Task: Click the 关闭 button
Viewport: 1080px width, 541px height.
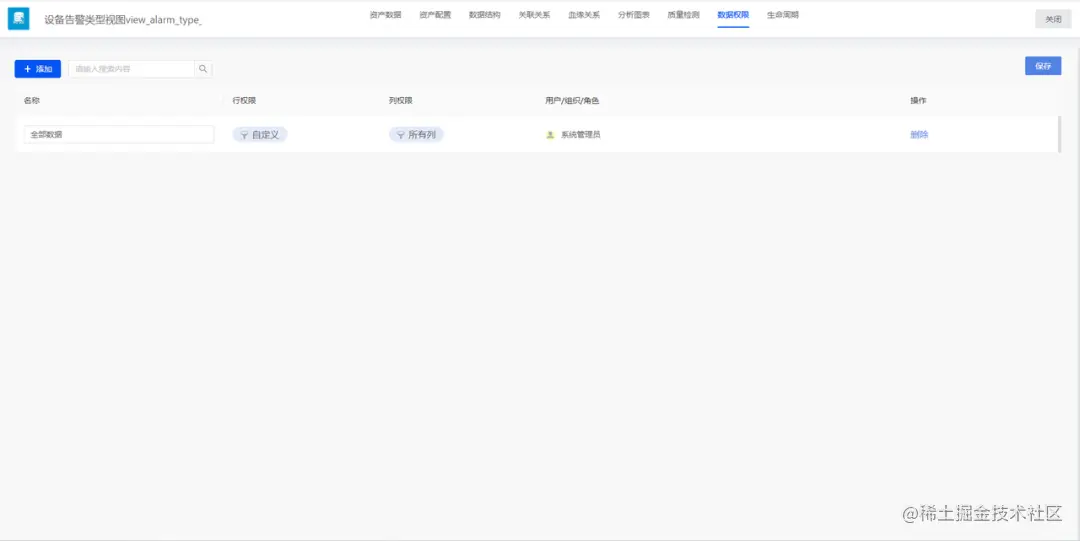Action: coord(1053,19)
